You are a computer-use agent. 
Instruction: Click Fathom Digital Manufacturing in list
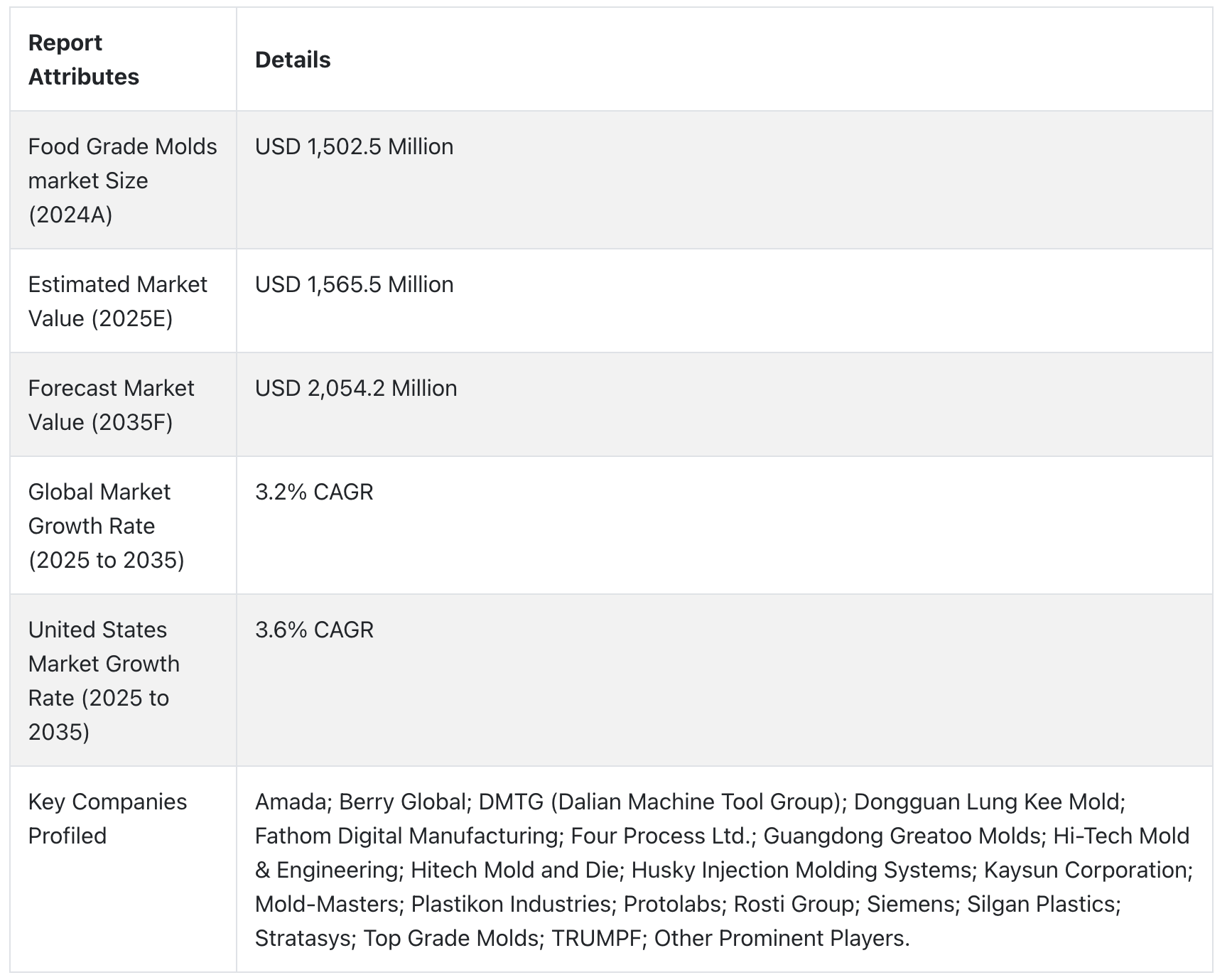point(406,836)
